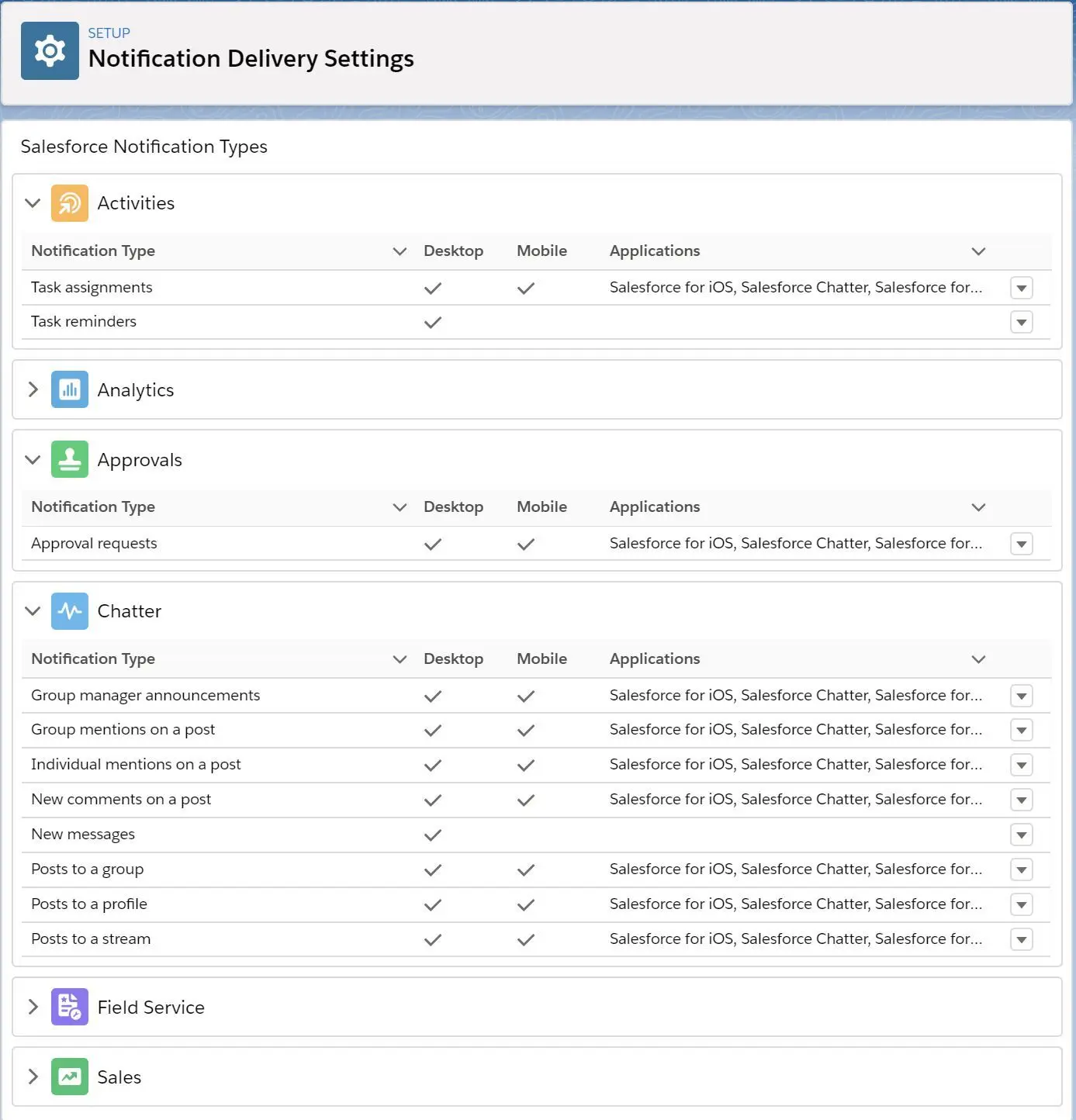Open row menu for New messages
The image size is (1076, 1120).
click(x=1022, y=835)
